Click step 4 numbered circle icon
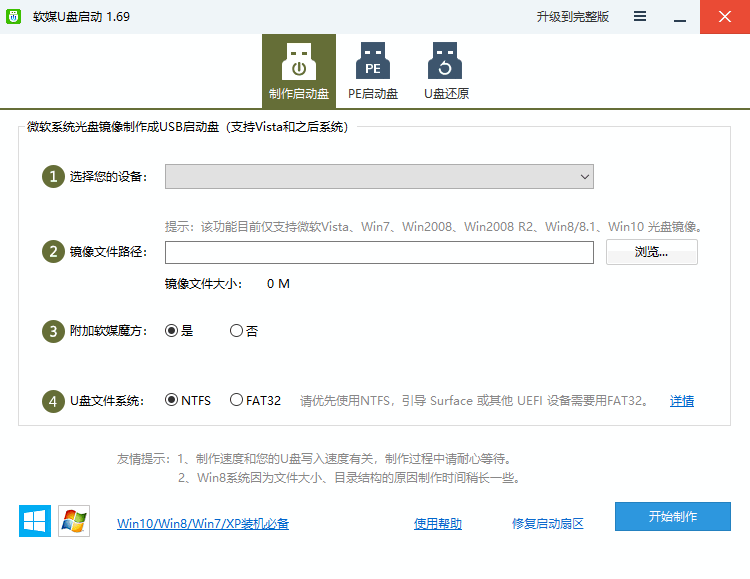This screenshot has width=750, height=579. pos(53,401)
